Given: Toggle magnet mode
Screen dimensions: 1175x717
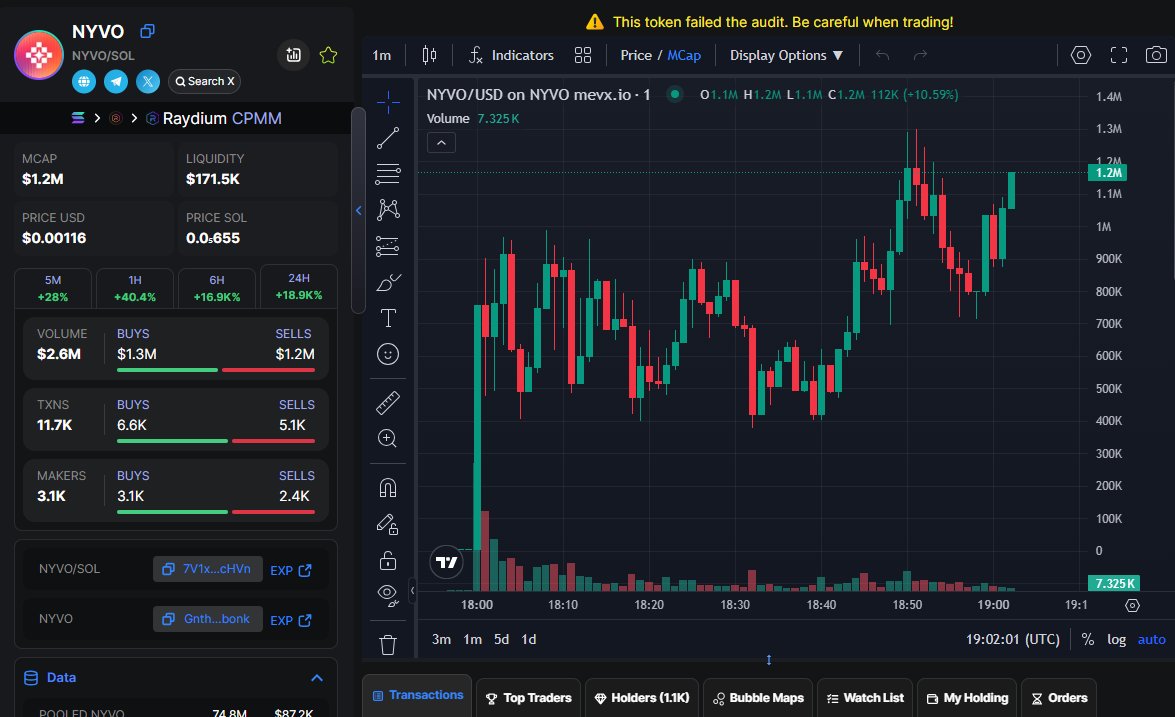Looking at the screenshot, I should 387,488.
